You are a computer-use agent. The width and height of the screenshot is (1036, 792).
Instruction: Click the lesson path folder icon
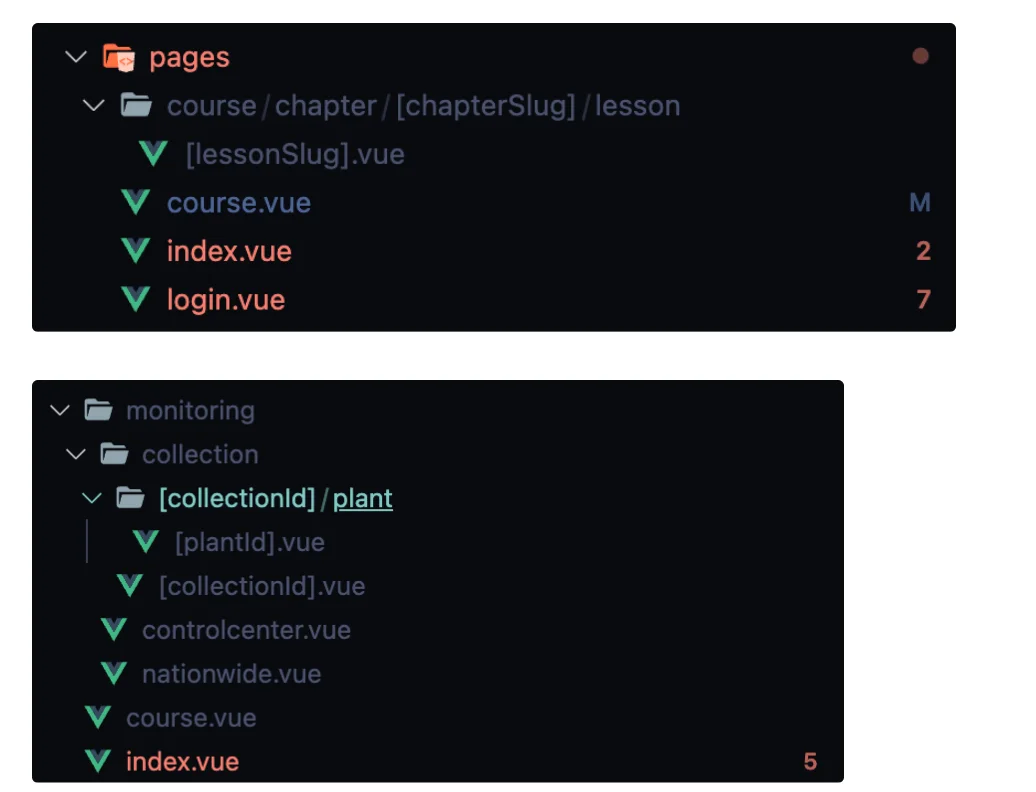click(x=135, y=105)
